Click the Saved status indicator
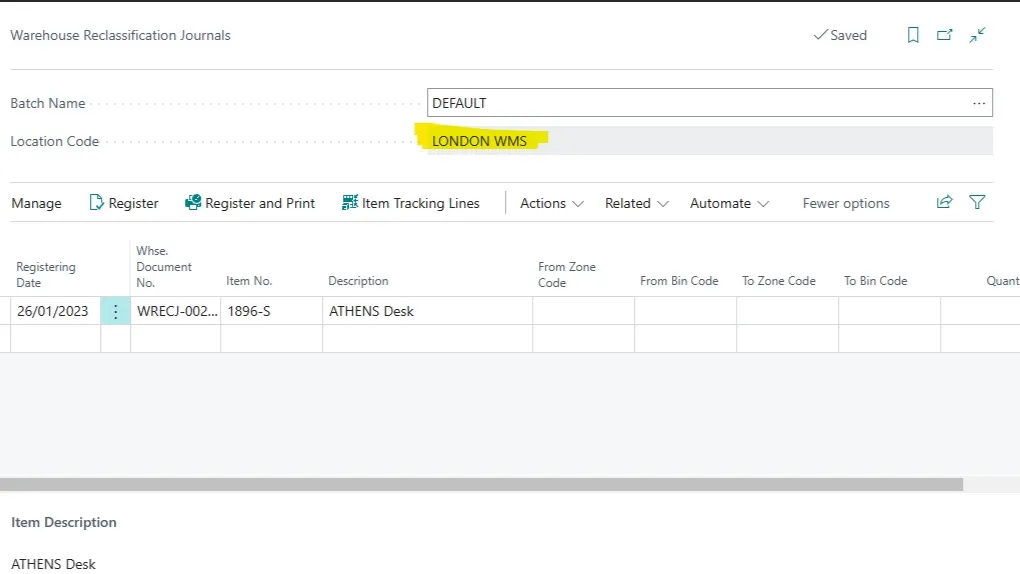This screenshot has height=574, width=1020. coord(840,35)
